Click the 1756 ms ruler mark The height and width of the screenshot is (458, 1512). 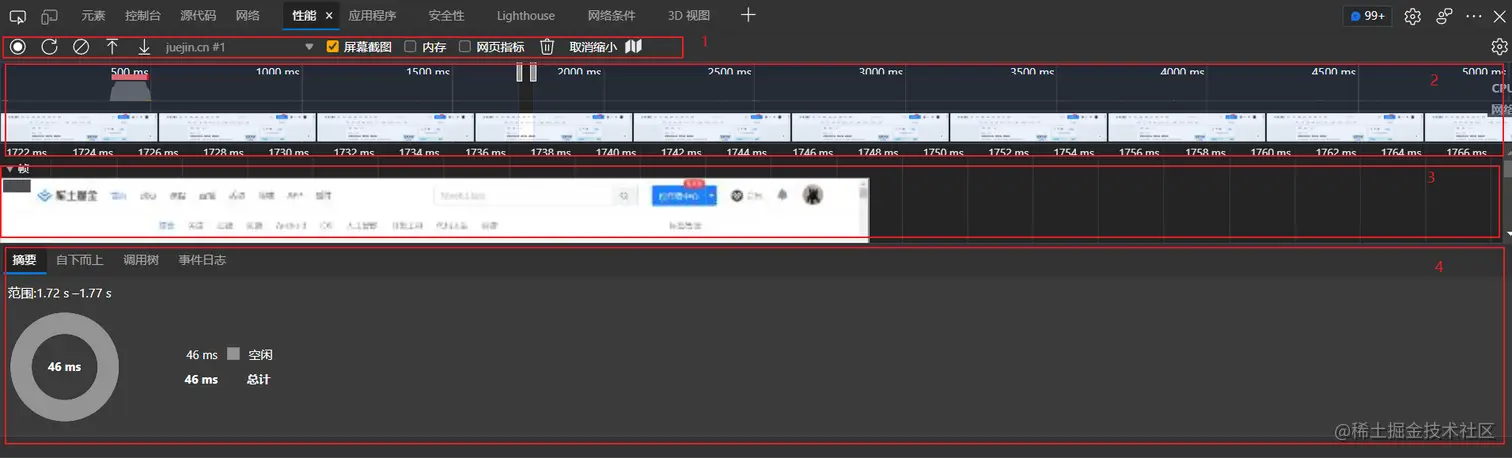coord(1138,152)
